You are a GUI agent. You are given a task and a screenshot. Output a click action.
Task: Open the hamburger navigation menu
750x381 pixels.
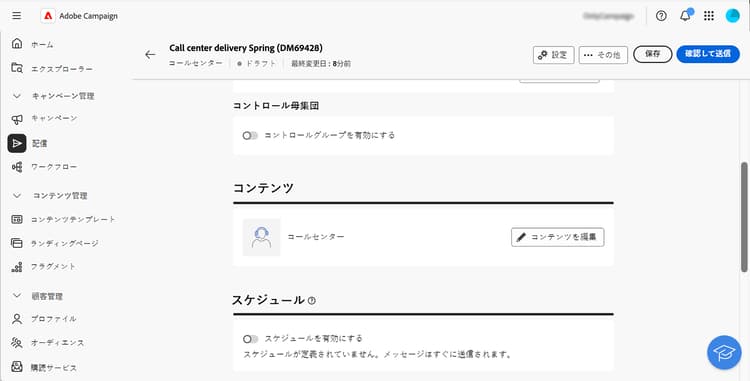coord(17,16)
